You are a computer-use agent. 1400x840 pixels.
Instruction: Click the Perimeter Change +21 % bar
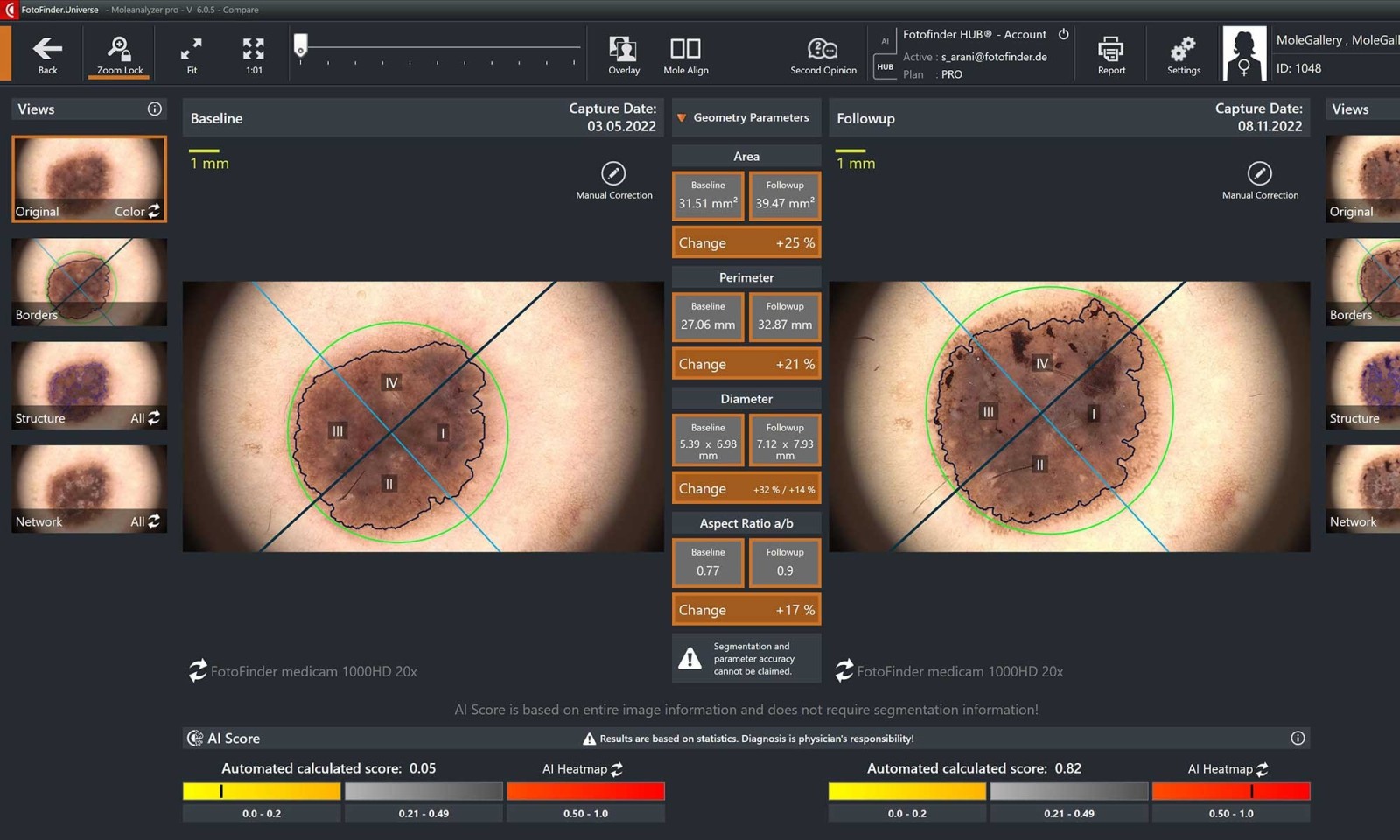tap(746, 364)
